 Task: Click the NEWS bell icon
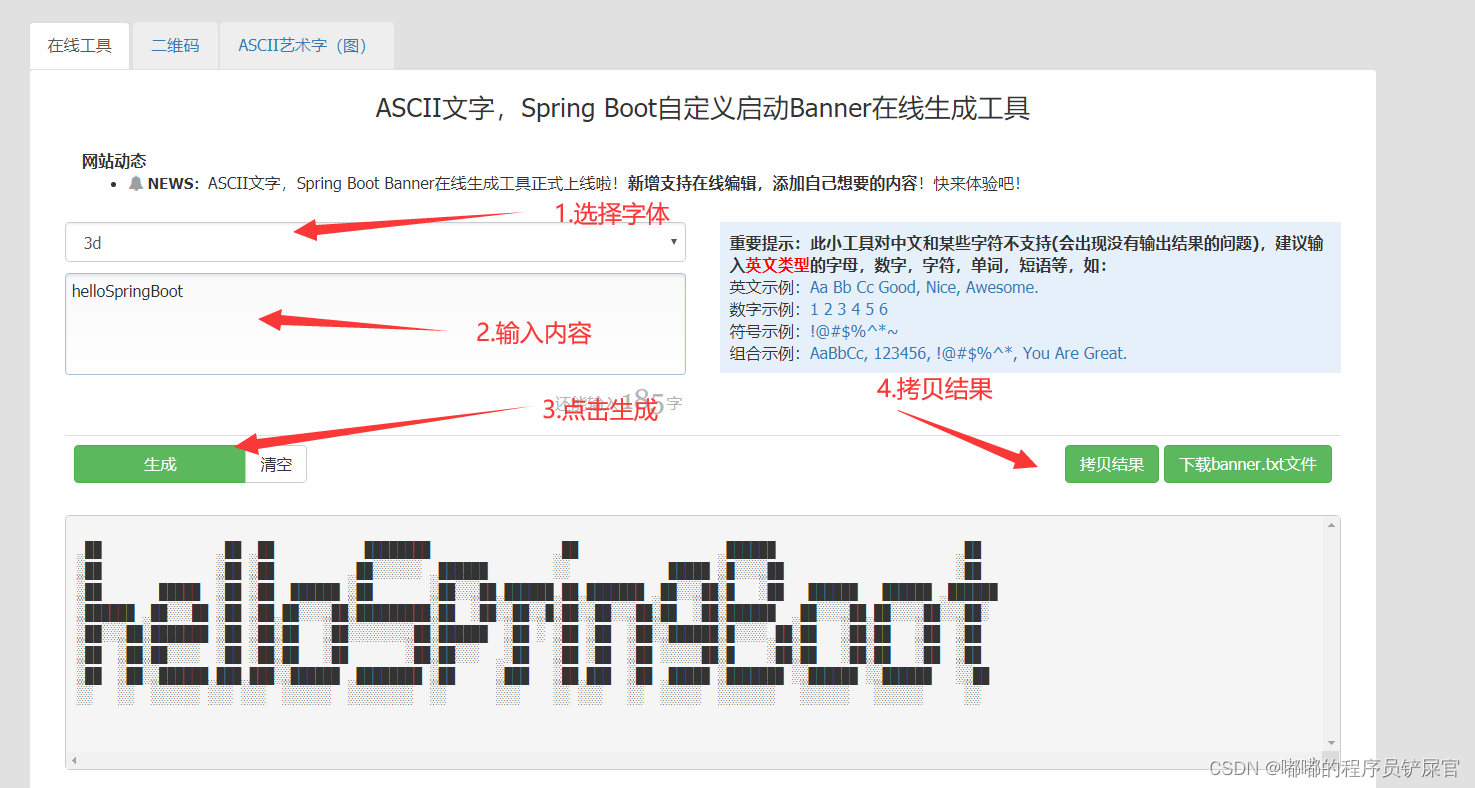pyautogui.click(x=136, y=183)
